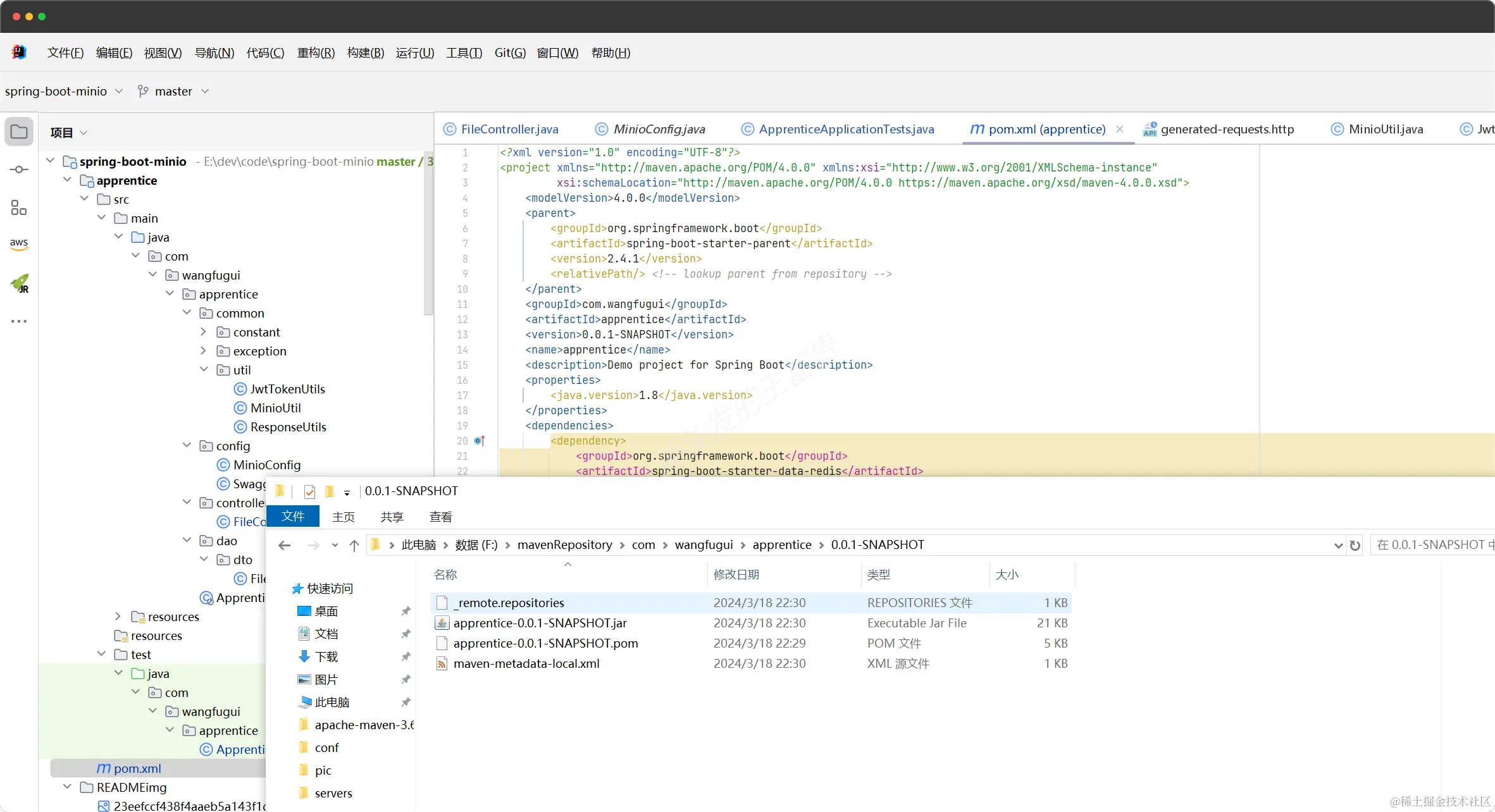Open the 构建(B) menu
Viewport: 1495px width, 812px height.
[x=365, y=53]
